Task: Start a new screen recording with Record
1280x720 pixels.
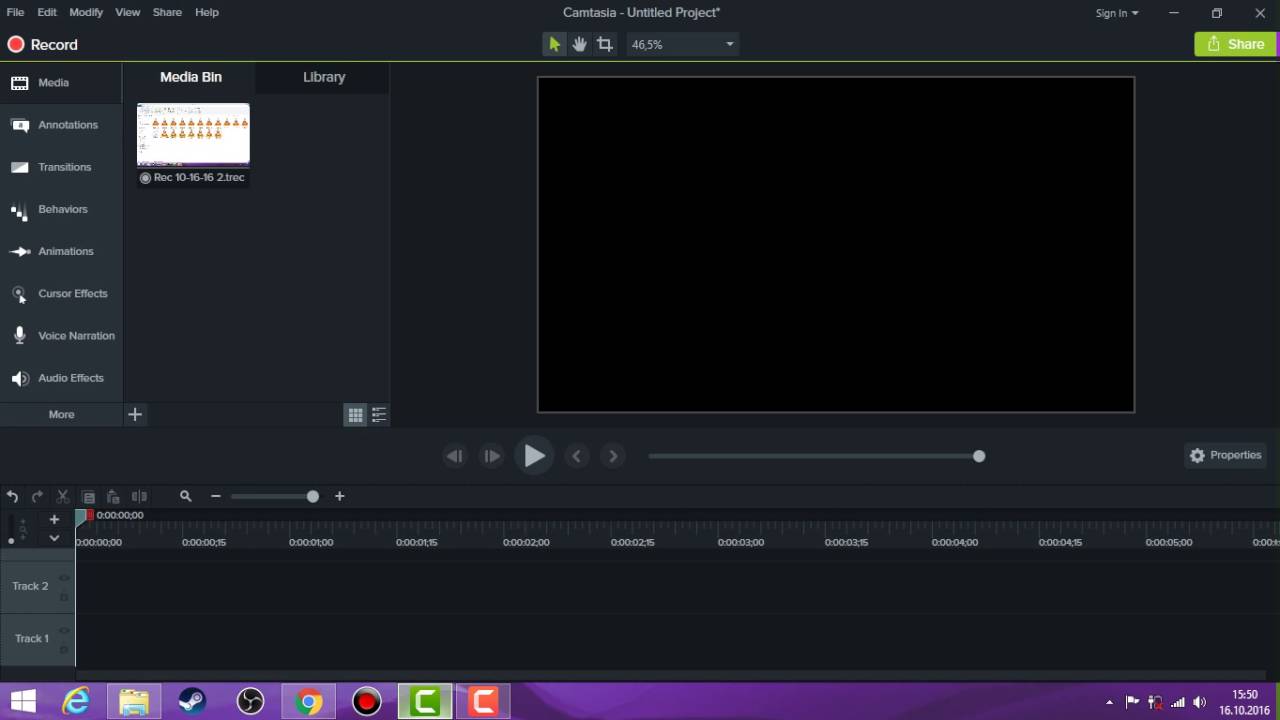Action: (x=42, y=44)
